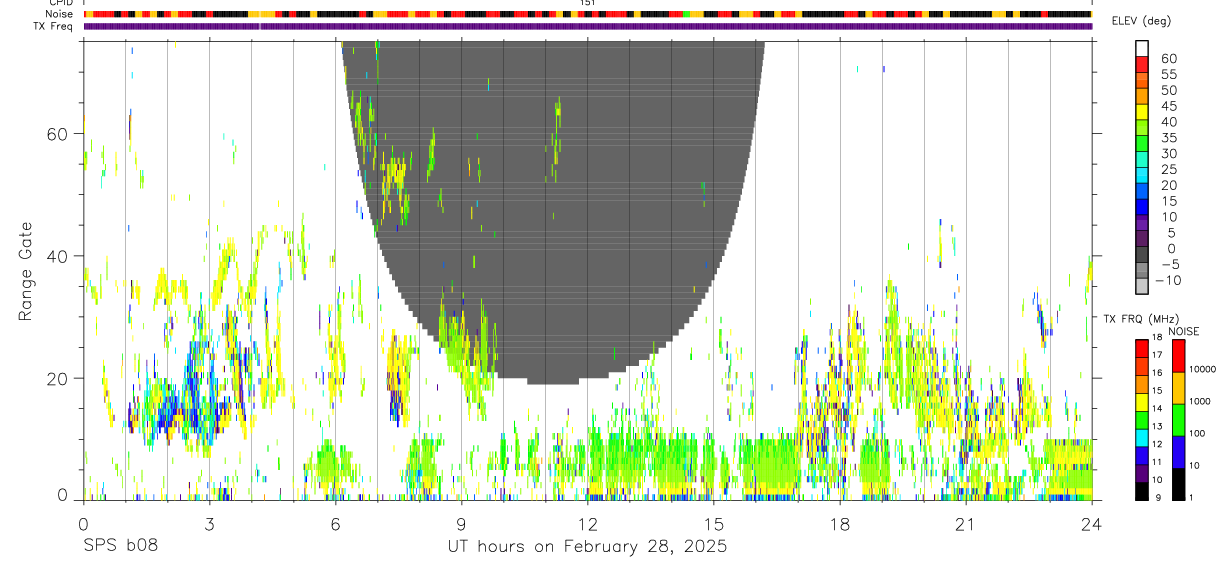Click the Range Gate axis label '40'
This screenshot has width=1228, height=567.
(57, 256)
